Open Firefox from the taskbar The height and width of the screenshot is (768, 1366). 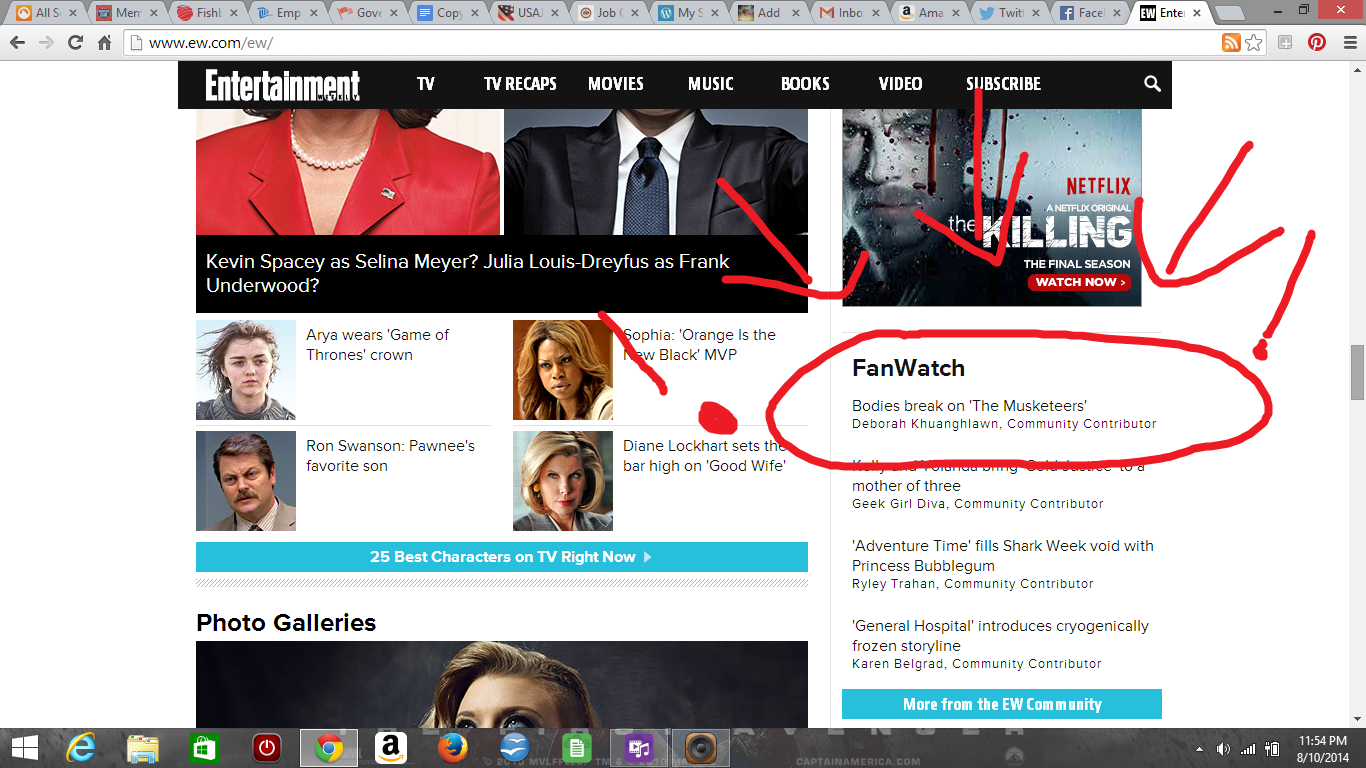click(452, 747)
